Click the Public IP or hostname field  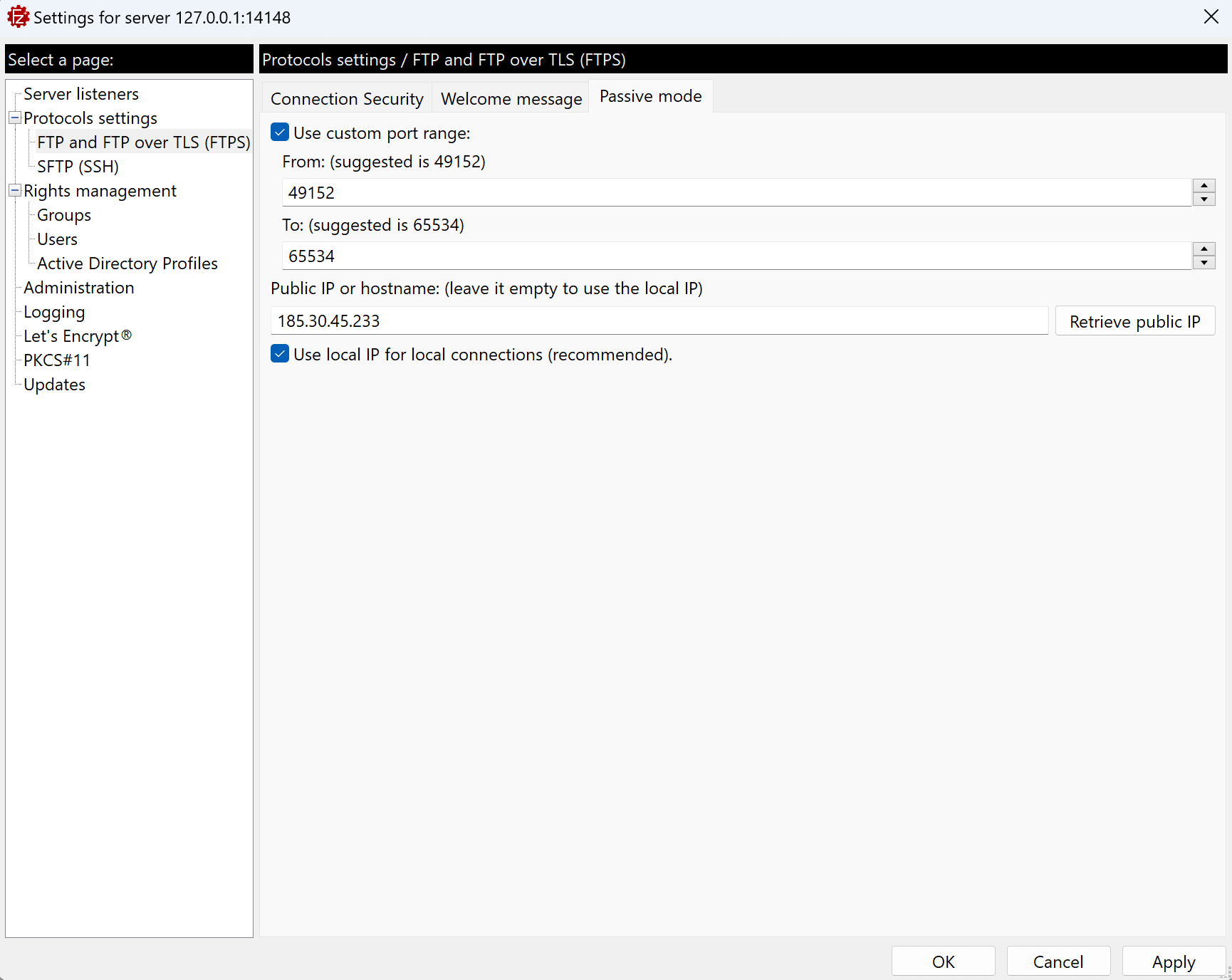[x=659, y=321]
